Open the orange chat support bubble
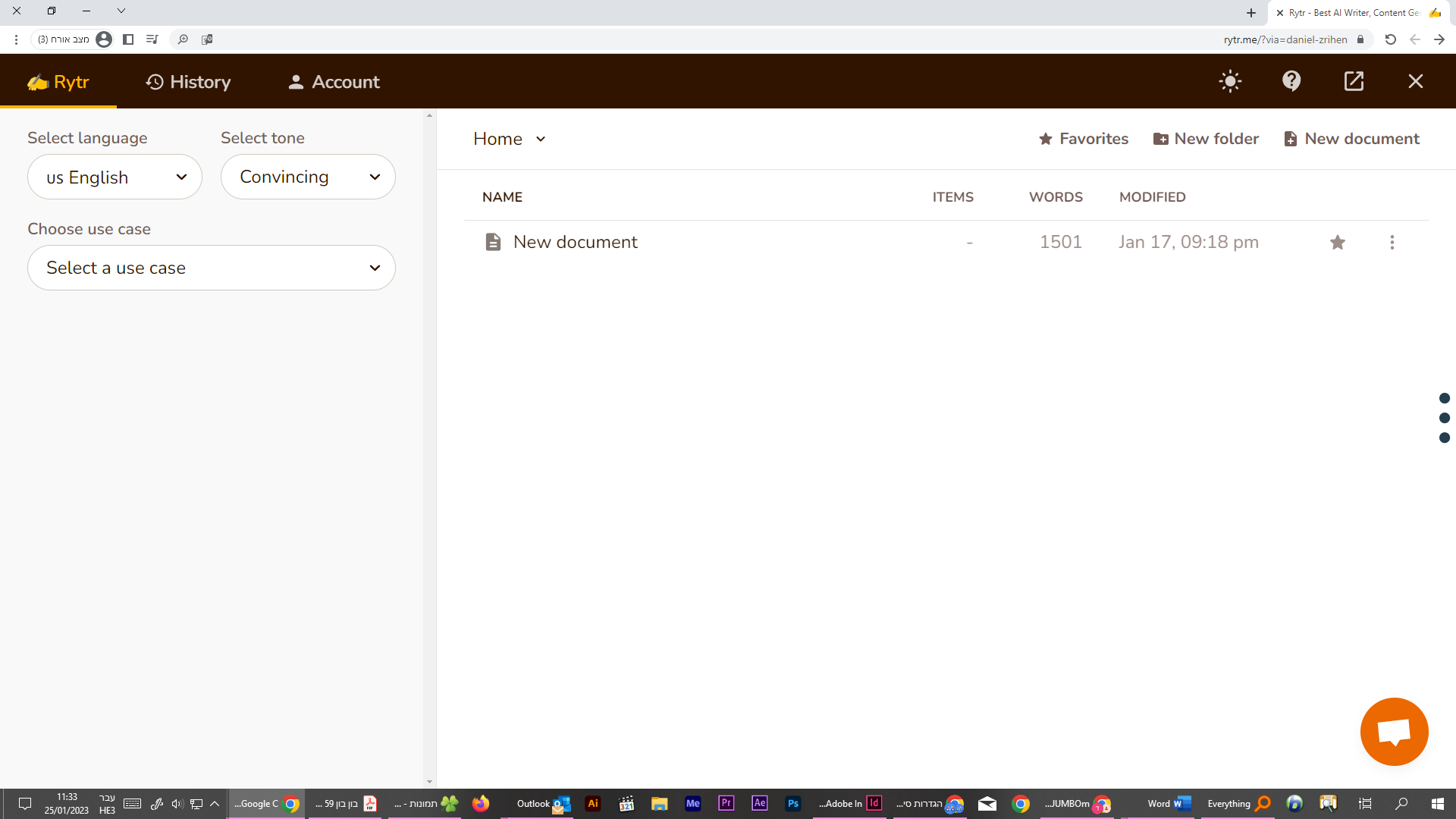Screen dimensions: 1456x819 pyautogui.click(x=1394, y=732)
